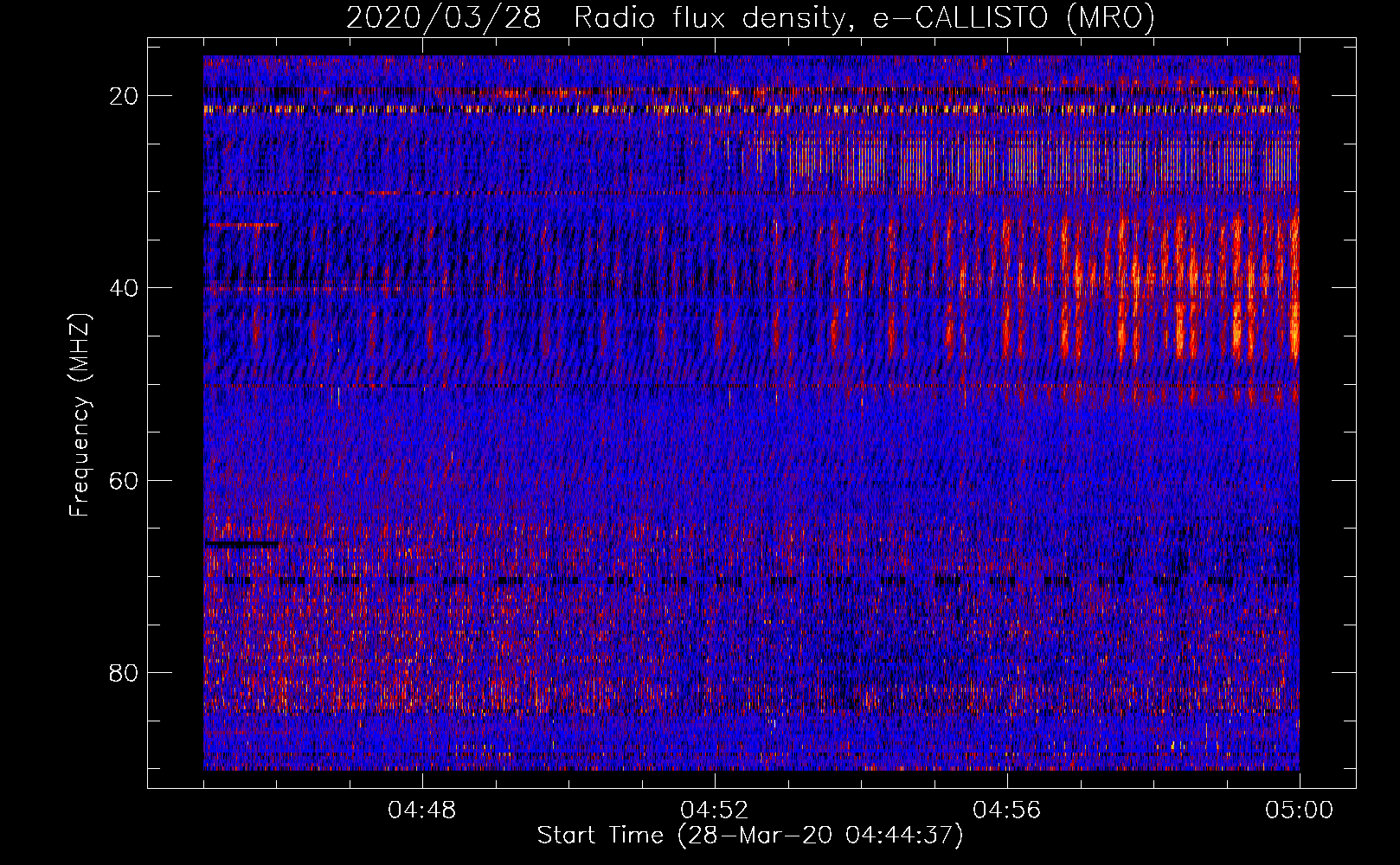The height and width of the screenshot is (865, 1400).
Task: Click the 80 frequency tick label
Action: [125, 672]
